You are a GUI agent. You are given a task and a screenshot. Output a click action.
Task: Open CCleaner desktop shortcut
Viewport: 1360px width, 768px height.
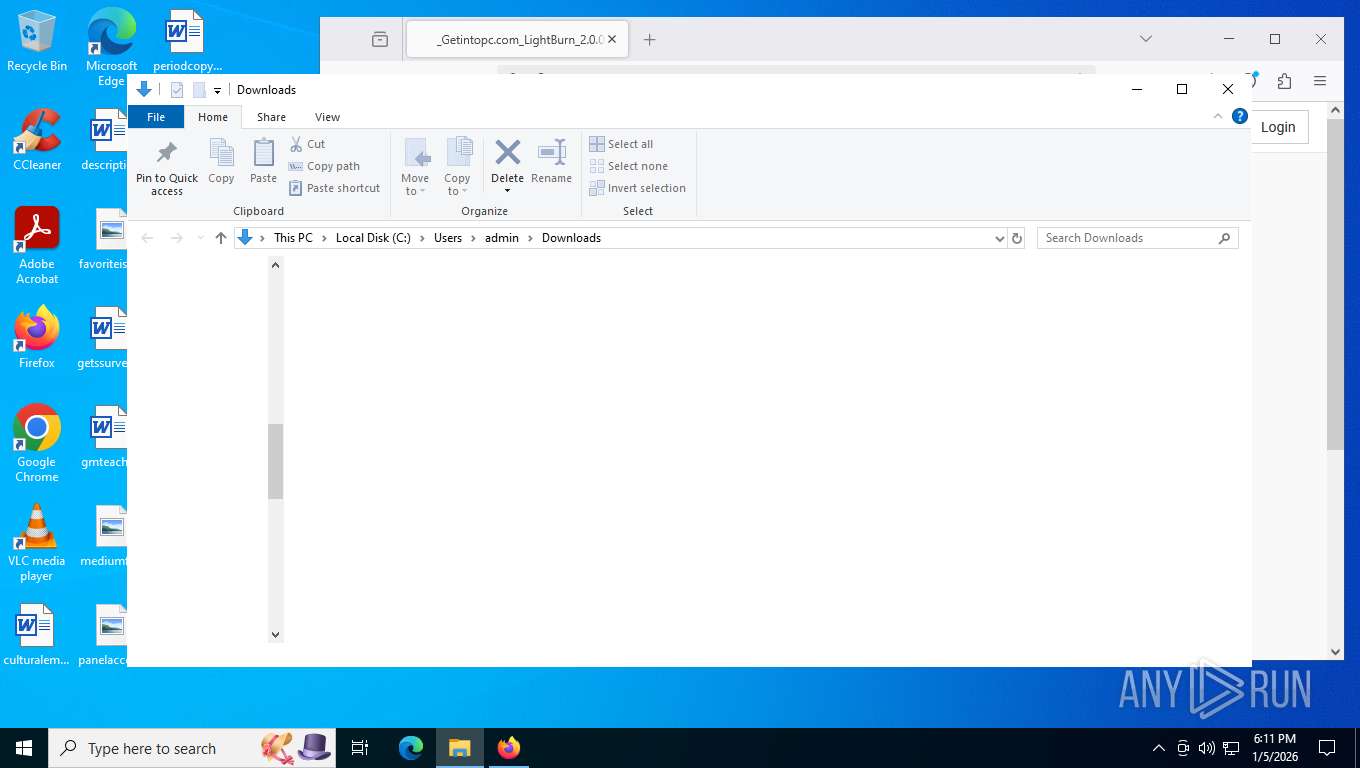[37, 140]
